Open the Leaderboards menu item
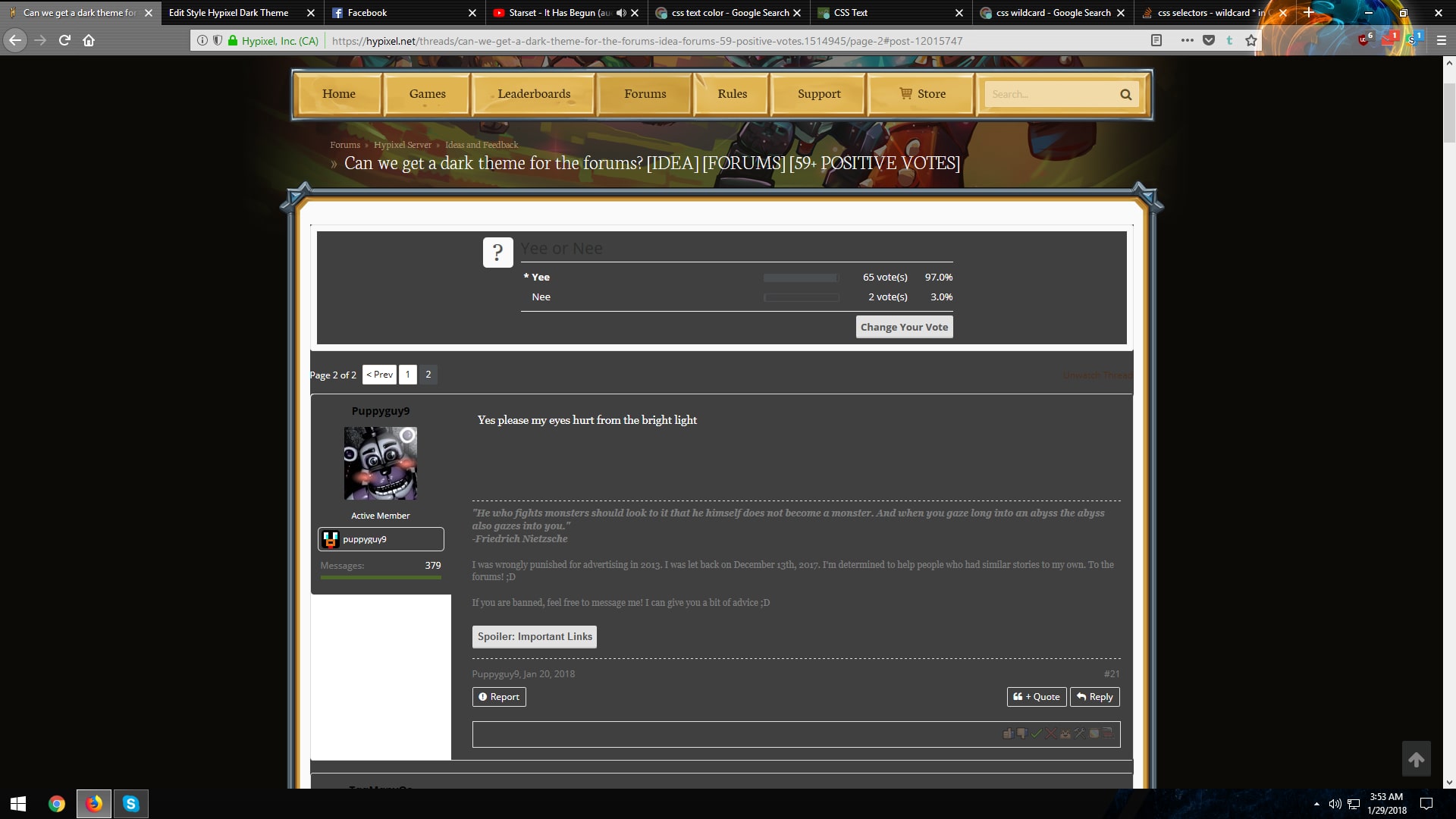 click(x=534, y=94)
